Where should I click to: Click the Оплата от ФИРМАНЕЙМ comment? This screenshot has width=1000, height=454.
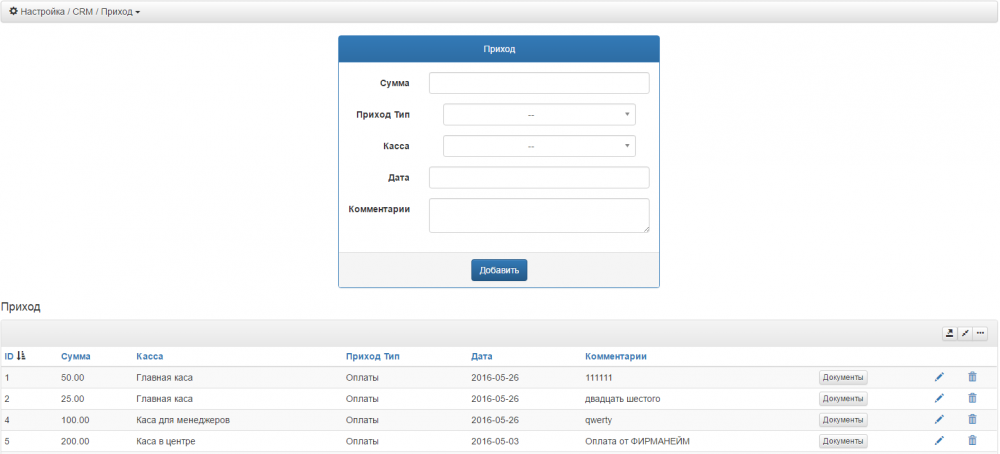tap(638, 441)
